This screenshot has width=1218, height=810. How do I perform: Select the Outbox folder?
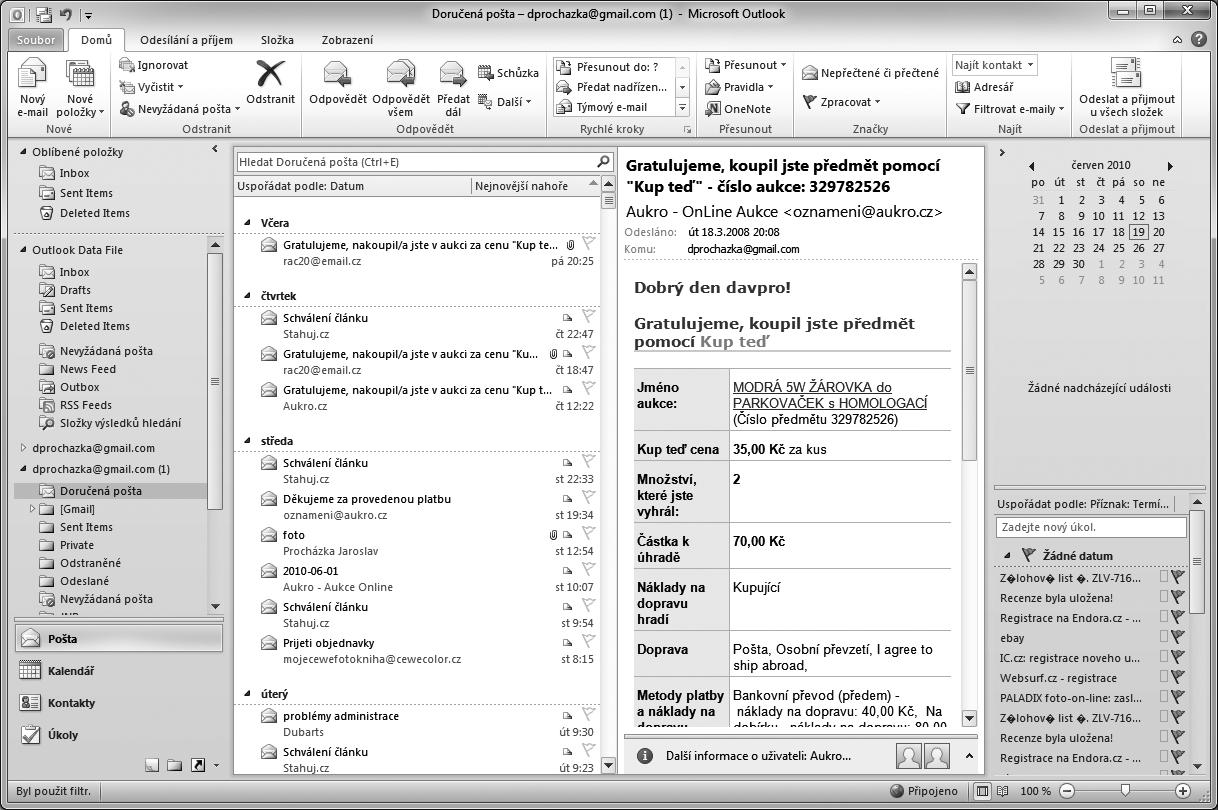point(79,387)
